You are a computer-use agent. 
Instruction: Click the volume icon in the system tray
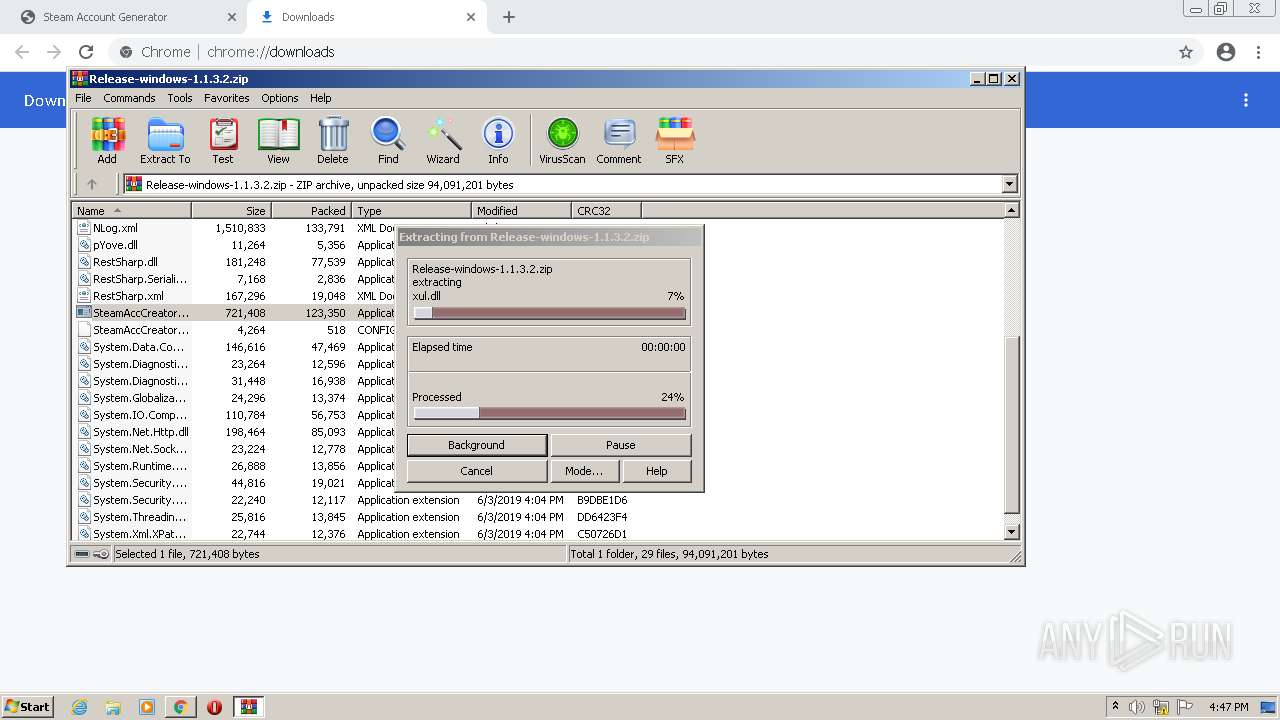[1138, 707]
